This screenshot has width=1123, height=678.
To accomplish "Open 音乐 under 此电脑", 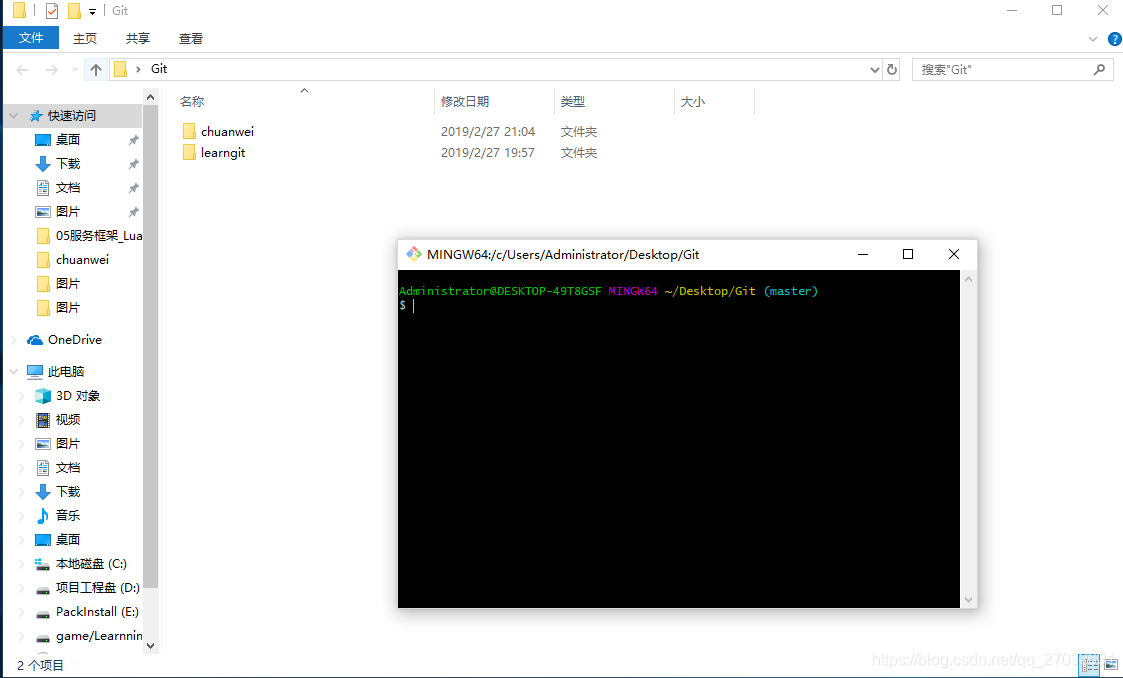I will (x=68, y=515).
